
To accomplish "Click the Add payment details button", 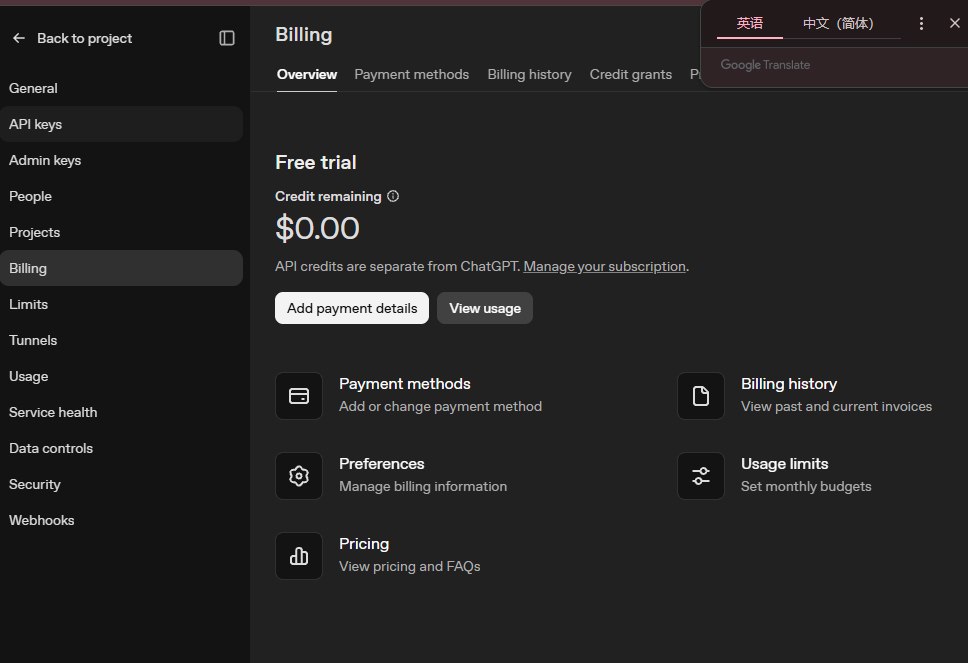I will pos(352,308).
